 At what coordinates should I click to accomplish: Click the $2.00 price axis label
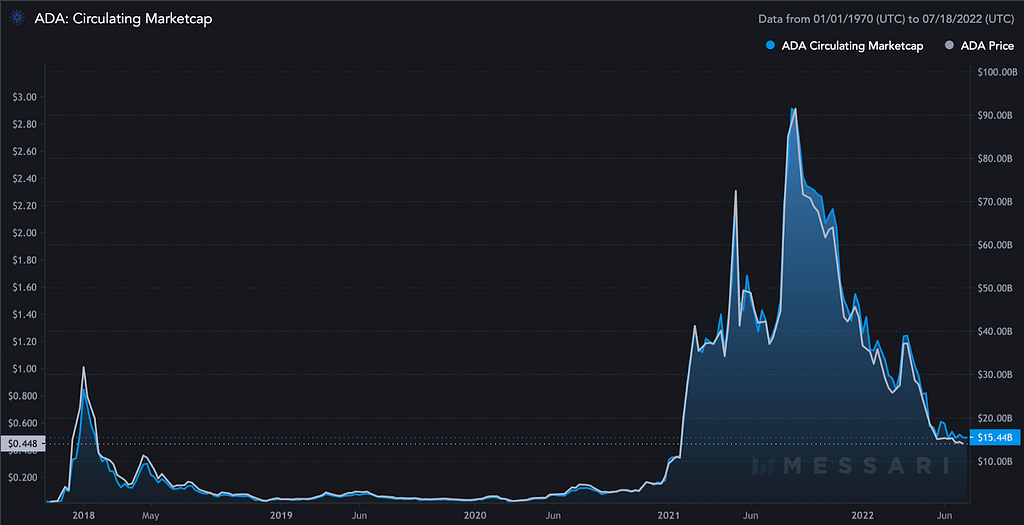(x=25, y=232)
